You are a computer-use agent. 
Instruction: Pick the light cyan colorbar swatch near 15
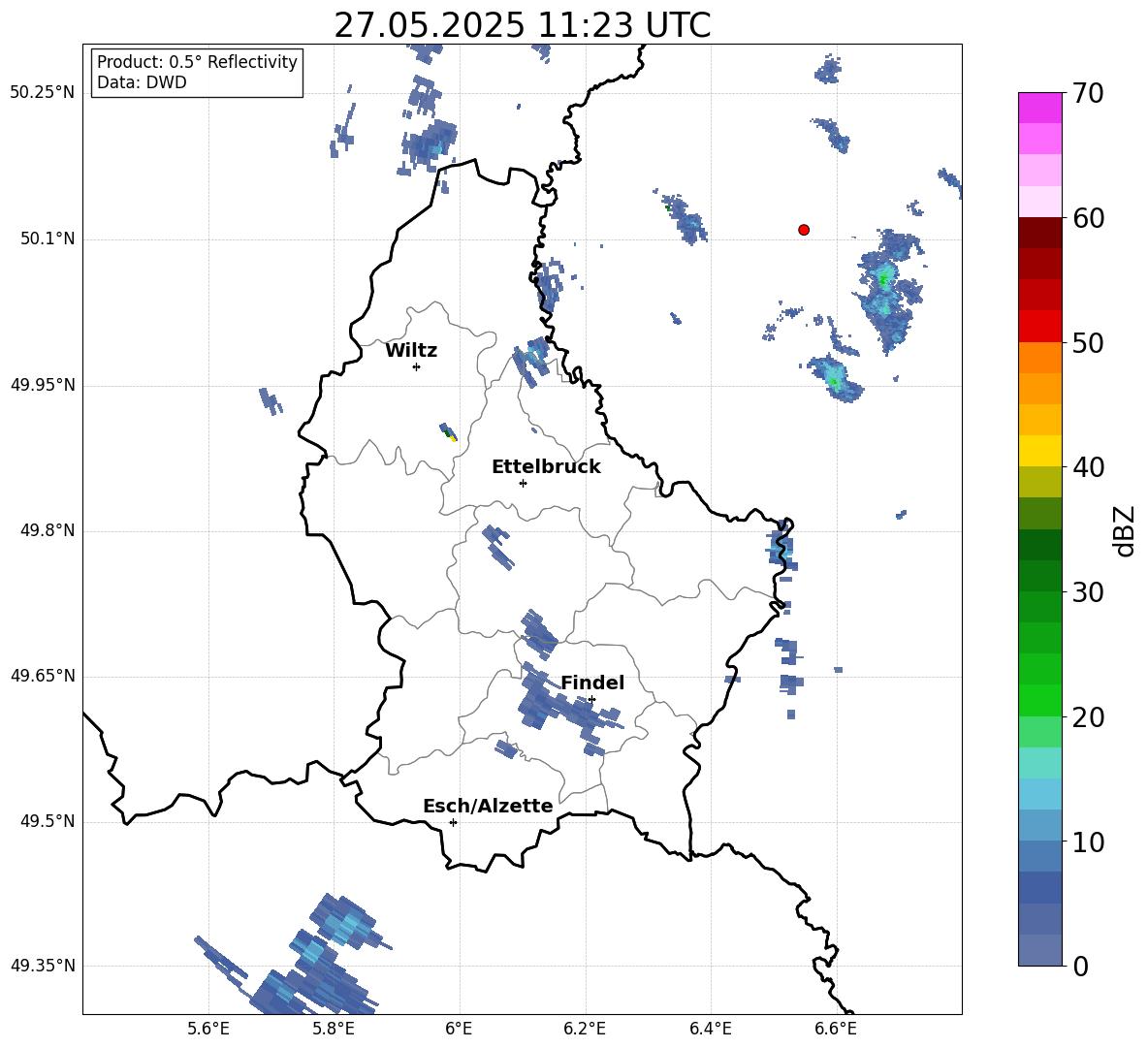click(1039, 763)
